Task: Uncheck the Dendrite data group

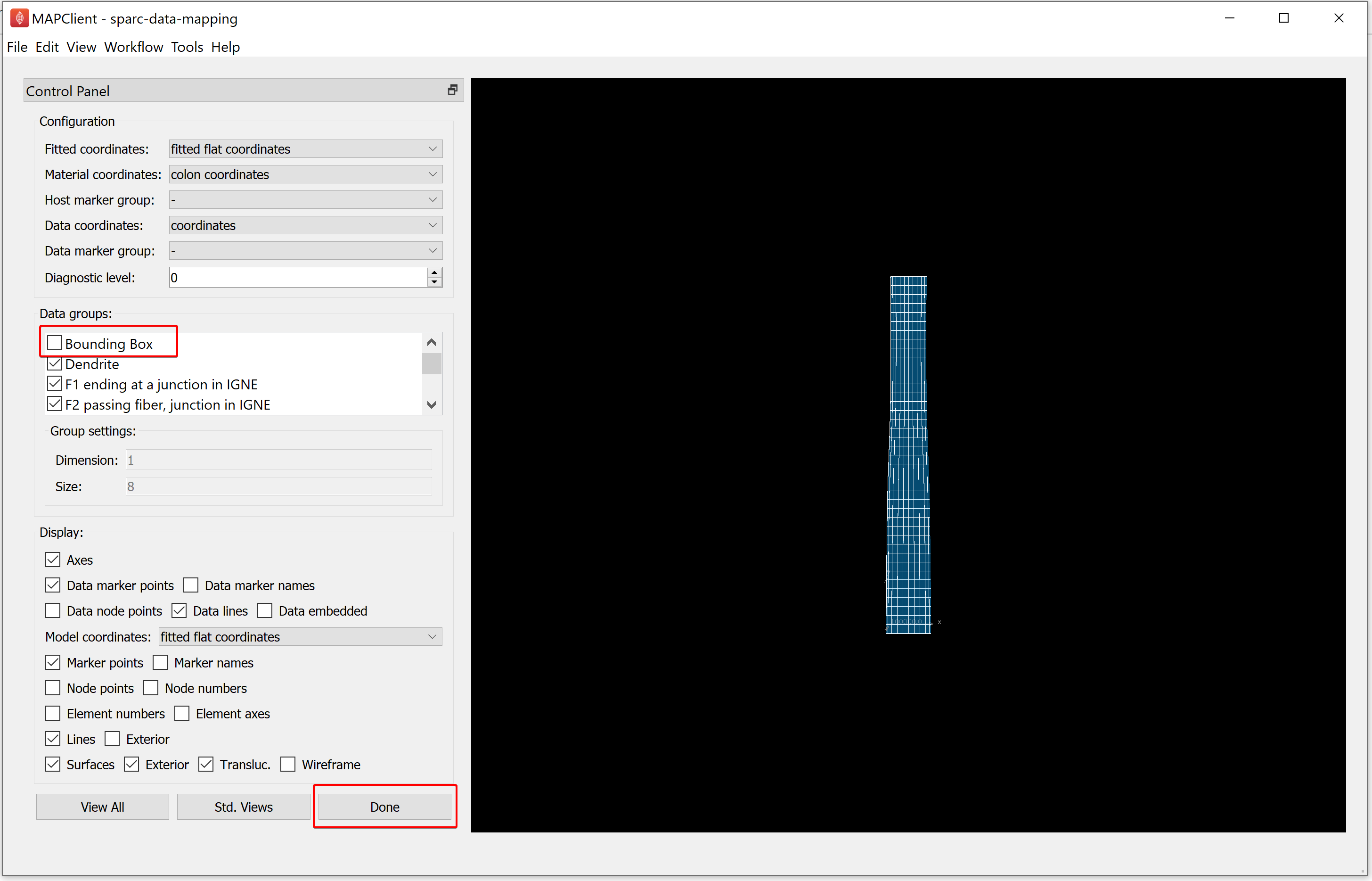Action: click(x=54, y=364)
